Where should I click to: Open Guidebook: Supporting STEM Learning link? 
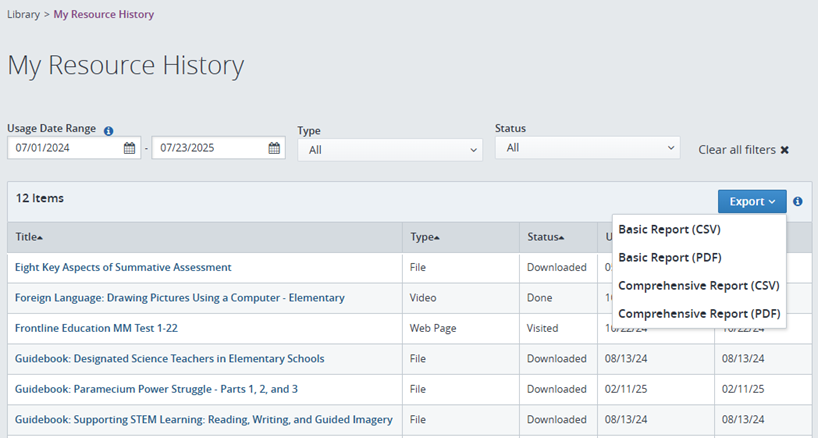pyautogui.click(x=204, y=420)
